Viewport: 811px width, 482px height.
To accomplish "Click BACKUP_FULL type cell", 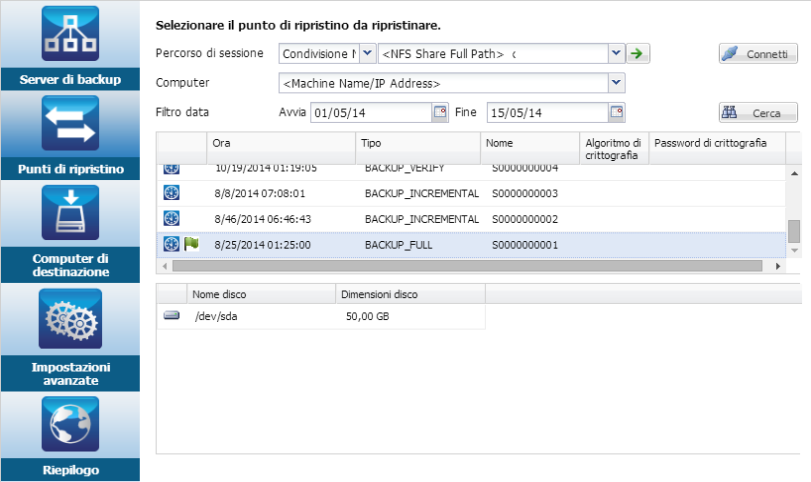I will [x=398, y=245].
